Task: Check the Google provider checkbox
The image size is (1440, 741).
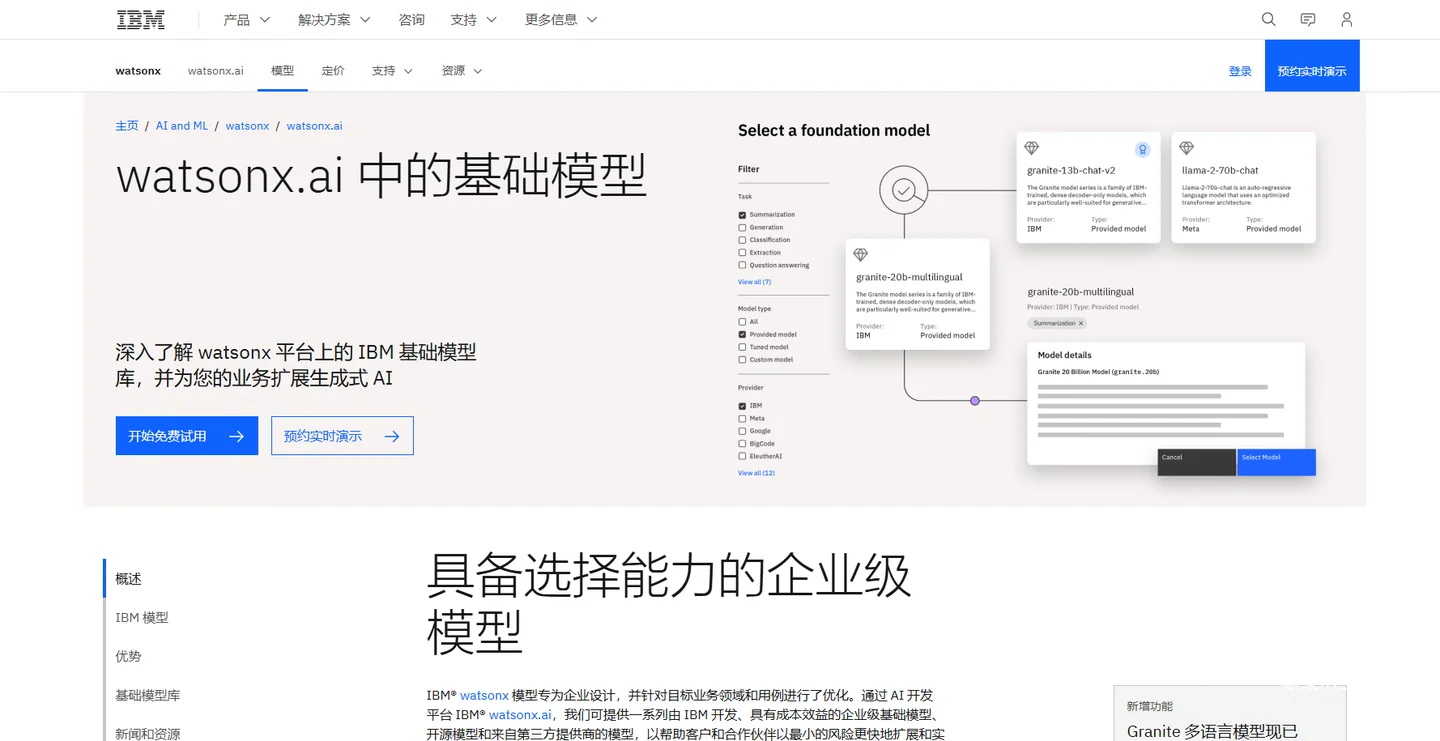Action: point(742,431)
